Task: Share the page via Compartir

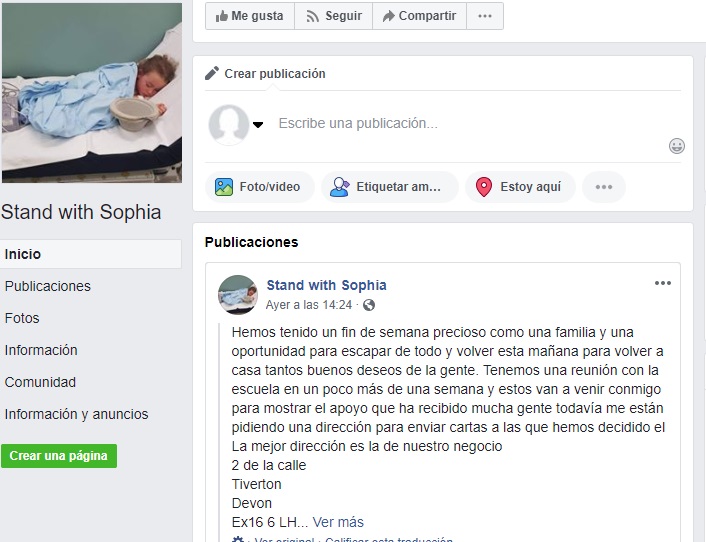Action: (420, 16)
